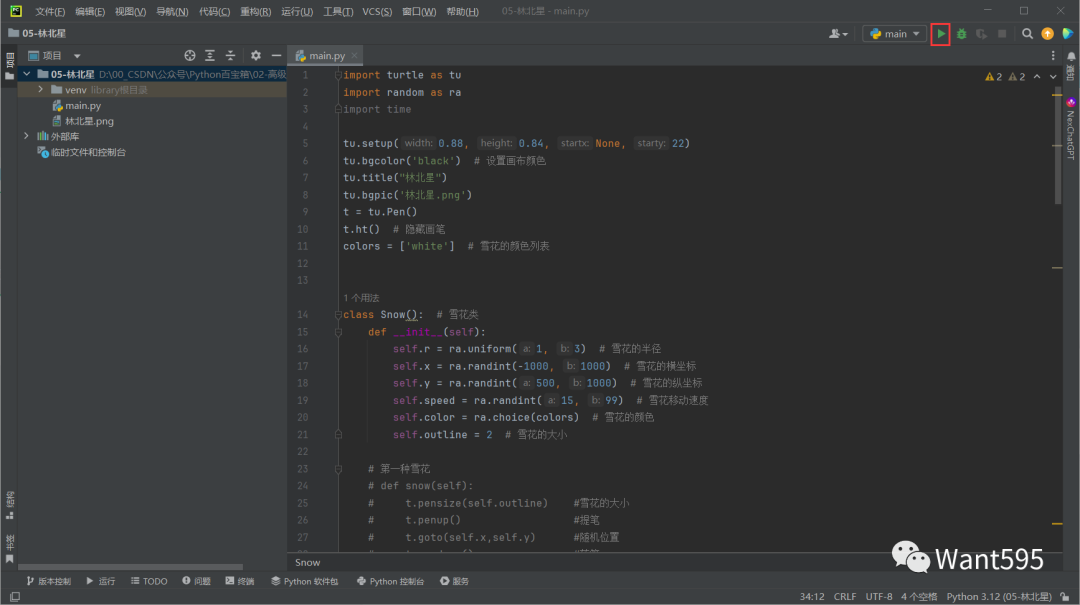Click the Search Everywhere magnifier icon

(x=1027, y=34)
